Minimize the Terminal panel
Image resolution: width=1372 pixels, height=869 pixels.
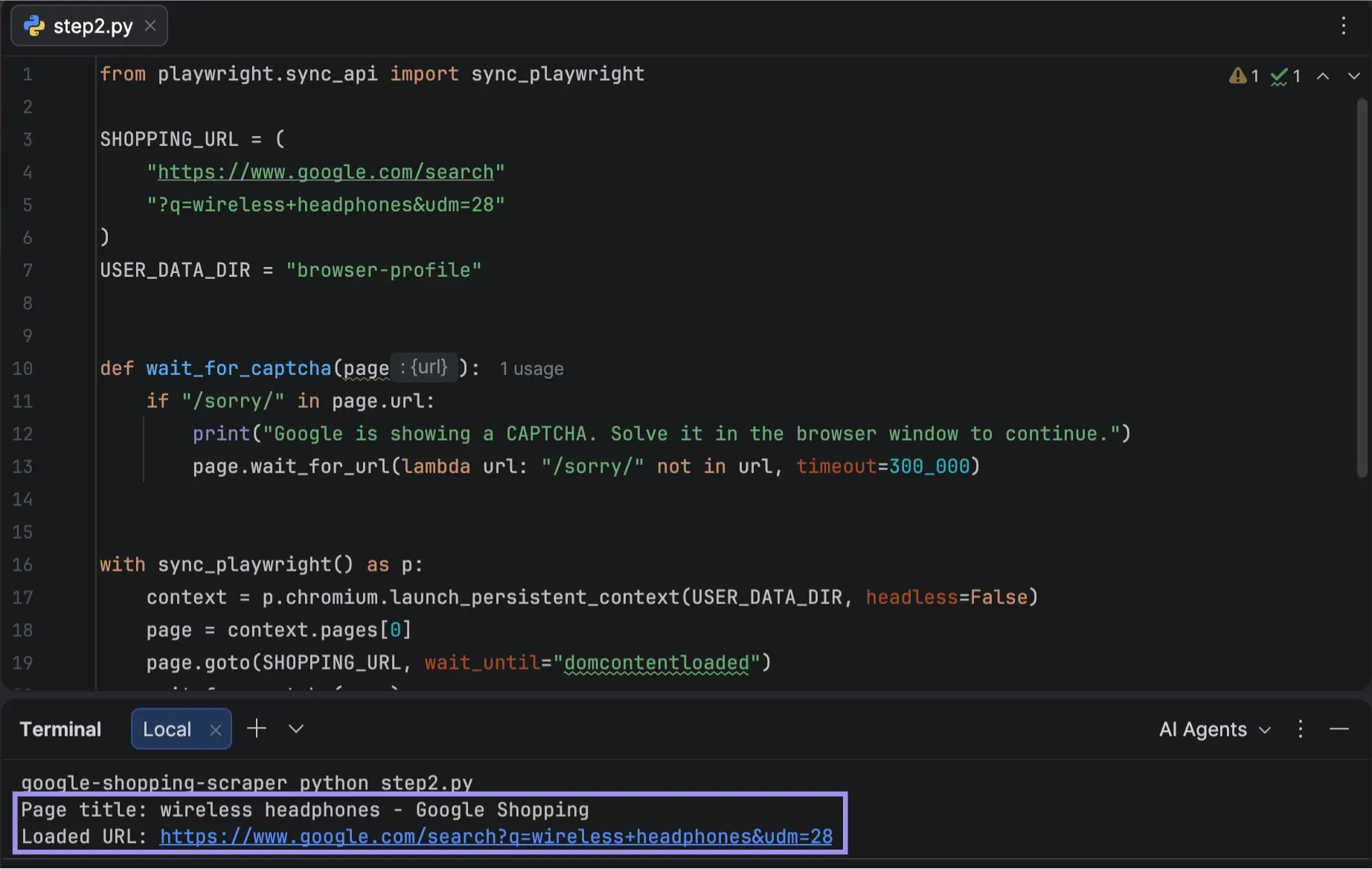(1339, 729)
